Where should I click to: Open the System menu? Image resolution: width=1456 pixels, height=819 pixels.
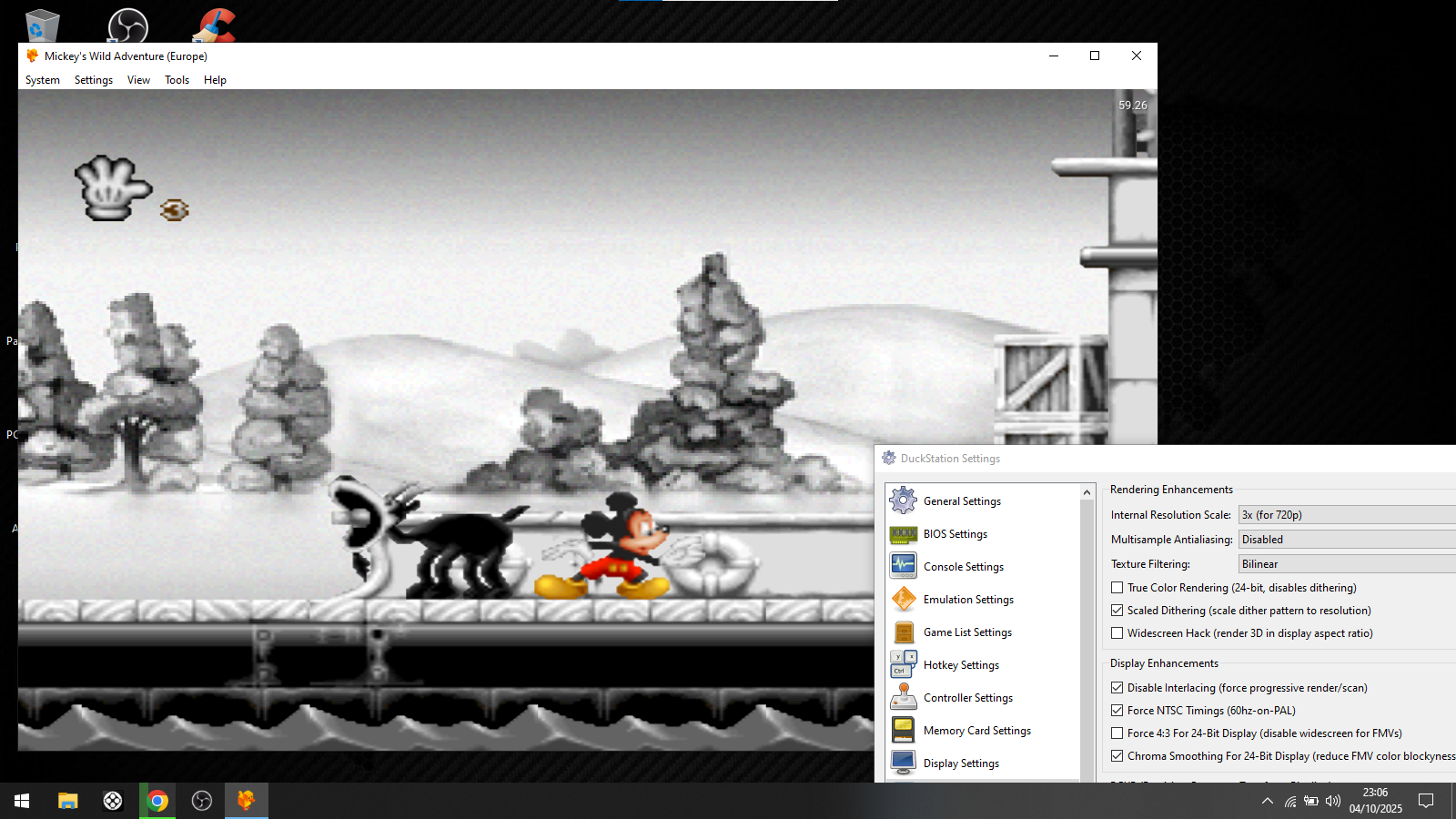[x=43, y=80]
